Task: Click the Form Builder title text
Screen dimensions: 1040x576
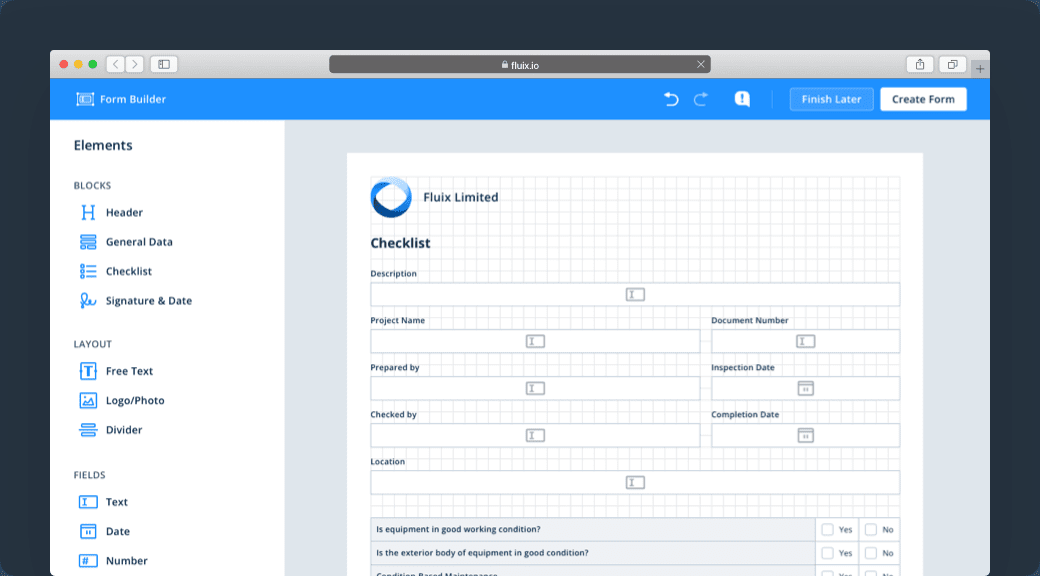Action: coord(133,99)
